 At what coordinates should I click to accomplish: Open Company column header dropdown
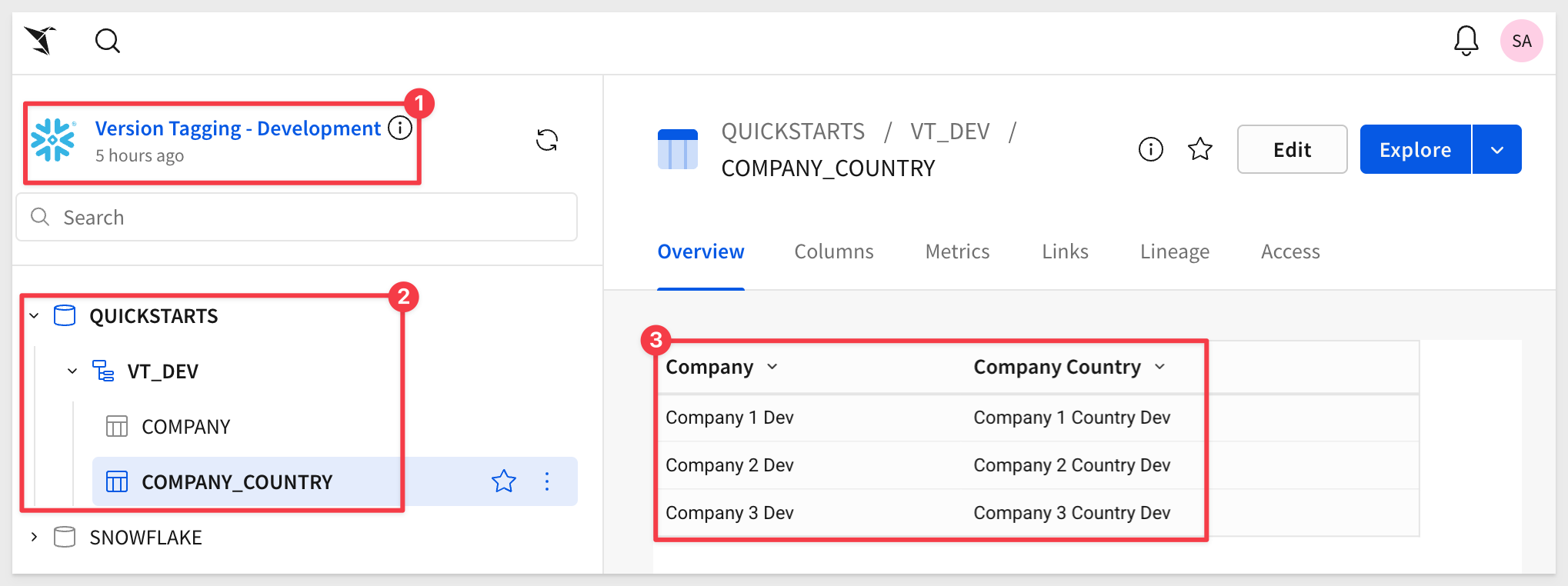pos(772,367)
